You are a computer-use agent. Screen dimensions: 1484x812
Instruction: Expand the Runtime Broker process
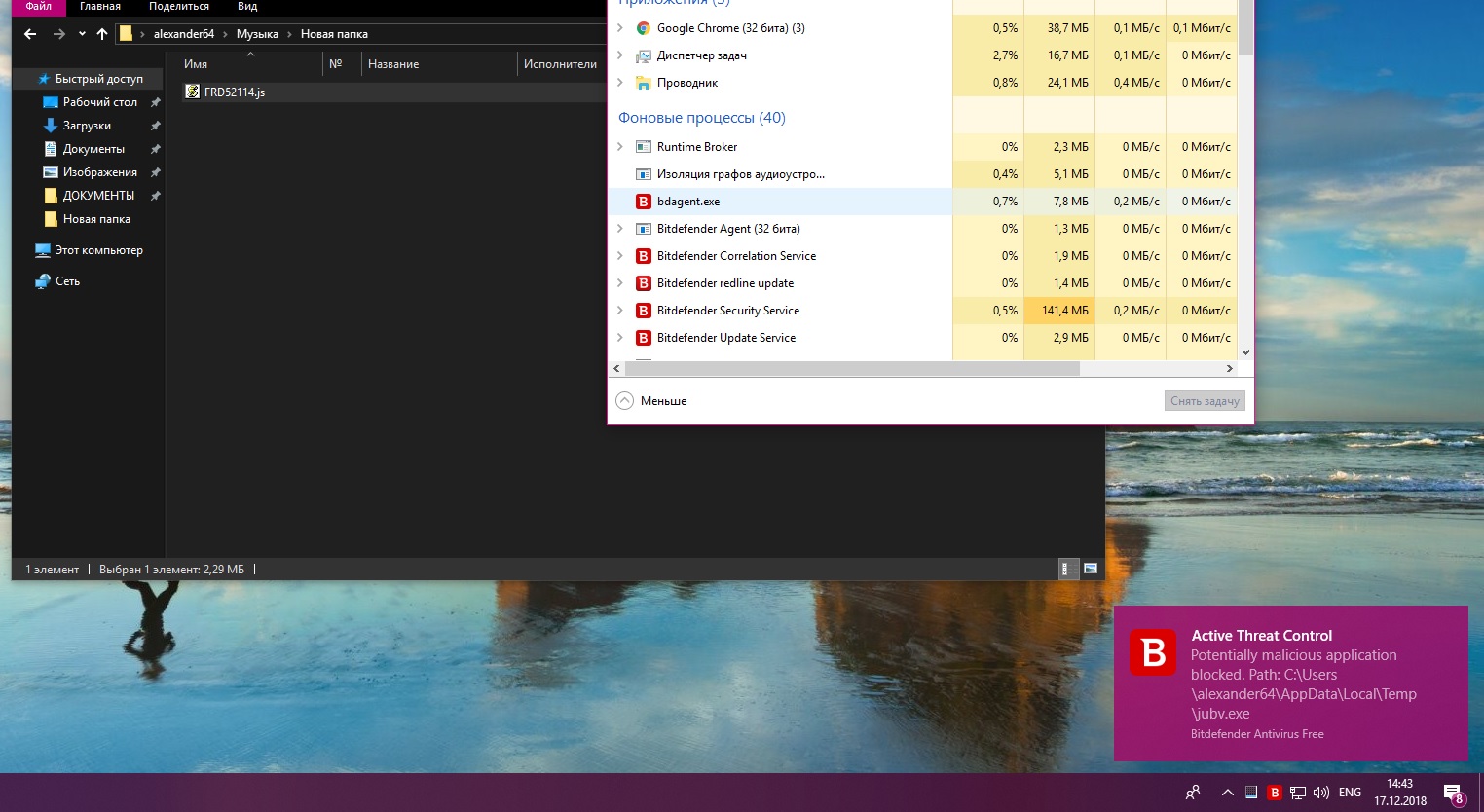pos(620,147)
